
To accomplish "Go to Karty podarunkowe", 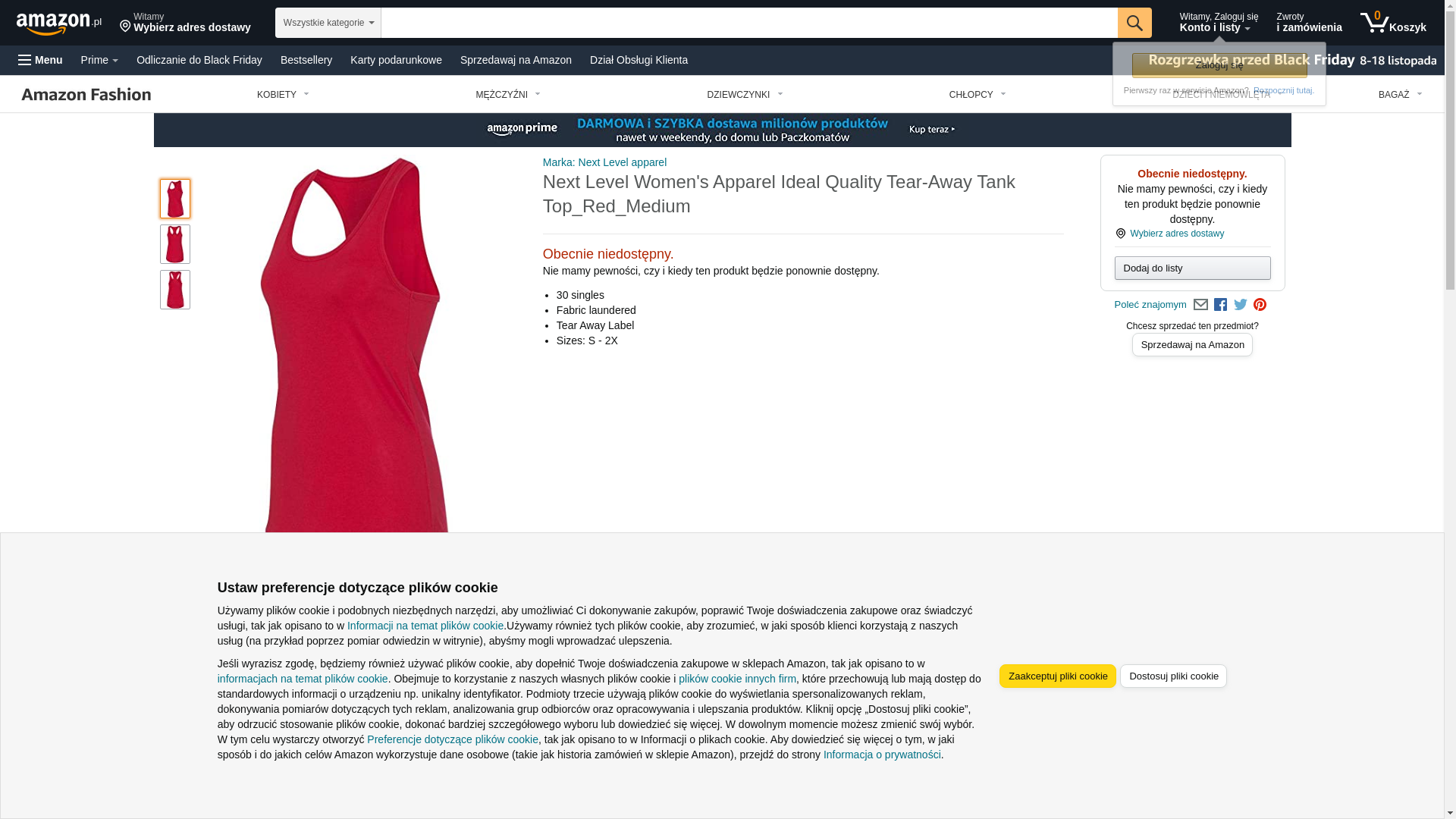I will tap(396, 60).
